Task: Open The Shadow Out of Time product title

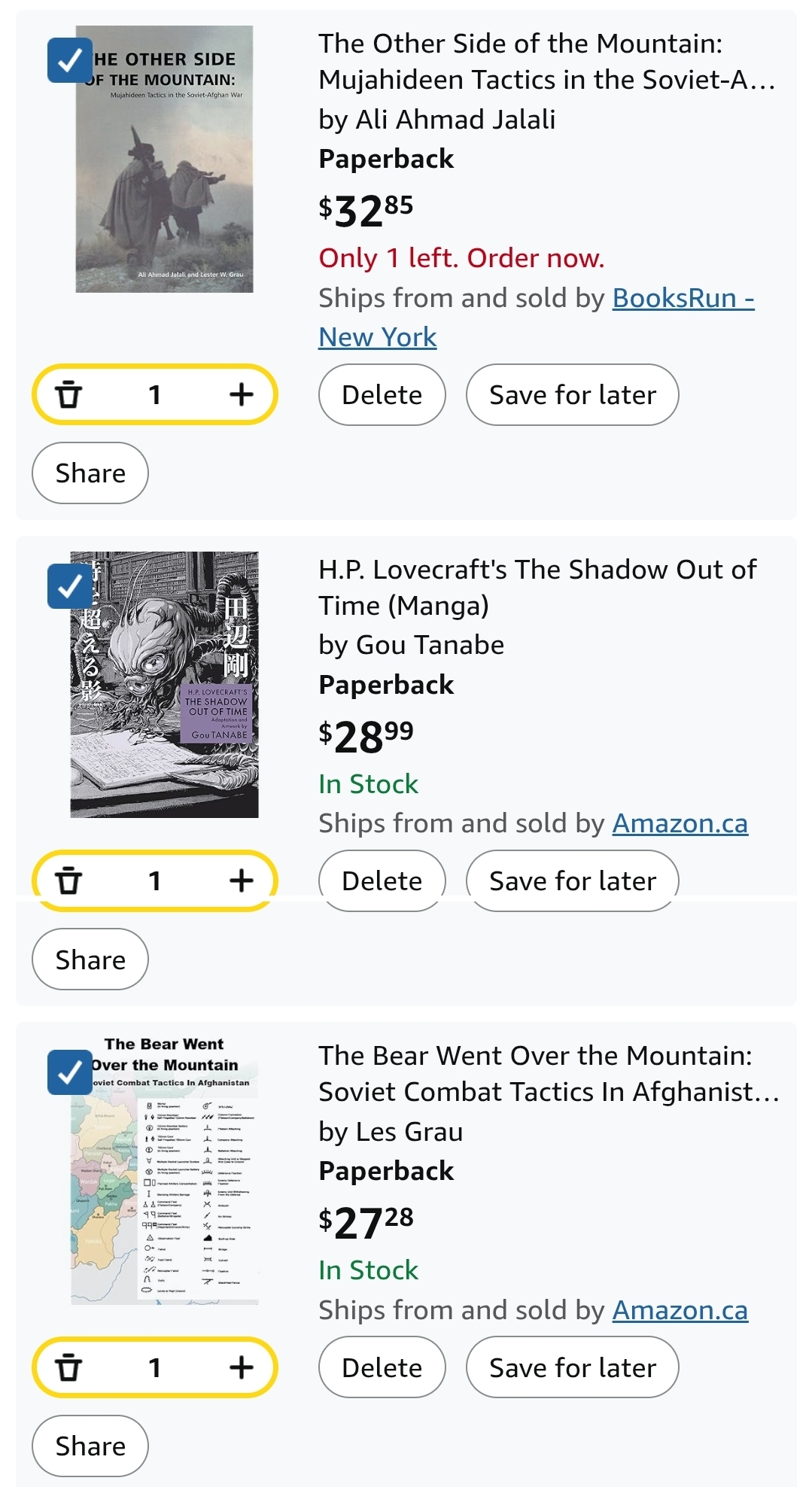Action: tap(537, 587)
